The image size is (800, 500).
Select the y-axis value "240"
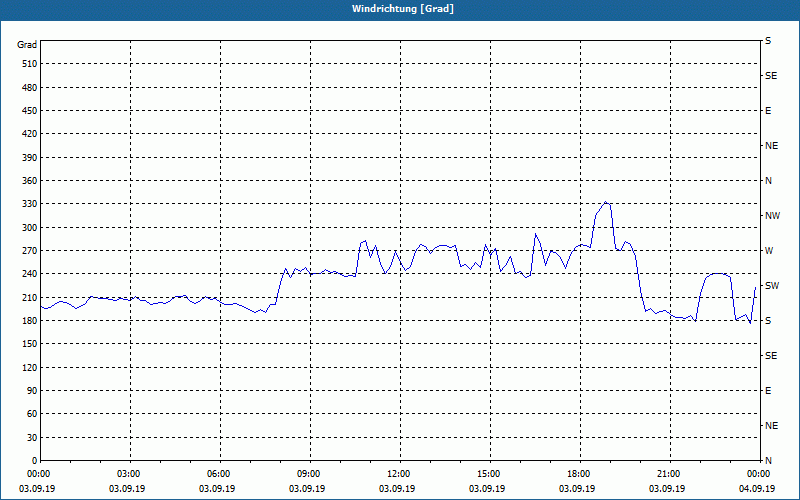30,274
